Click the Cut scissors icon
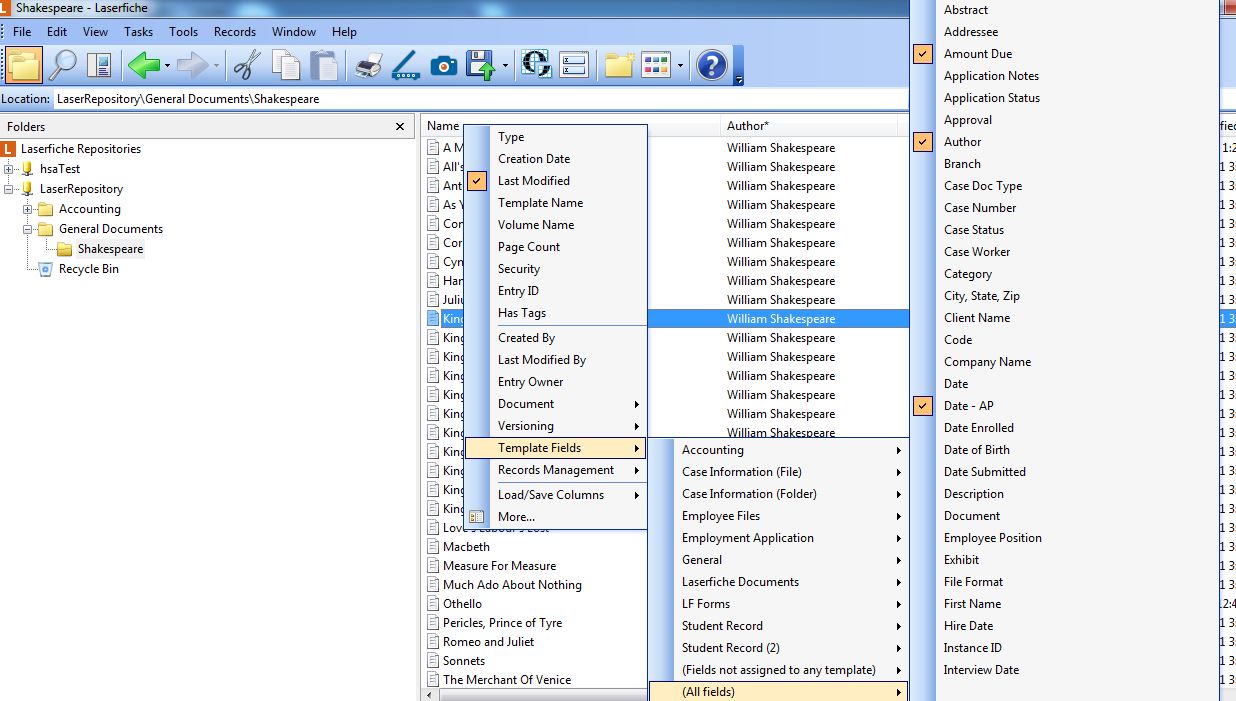Image resolution: width=1236 pixels, height=701 pixels. [247, 66]
